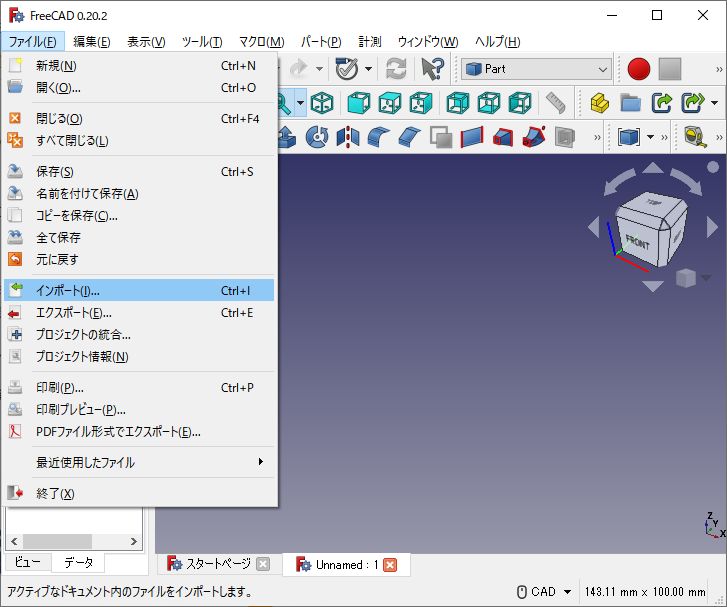
Task: Click the 143.11 mm x 100.00 mm dimension readout
Action: pyautogui.click(x=645, y=592)
